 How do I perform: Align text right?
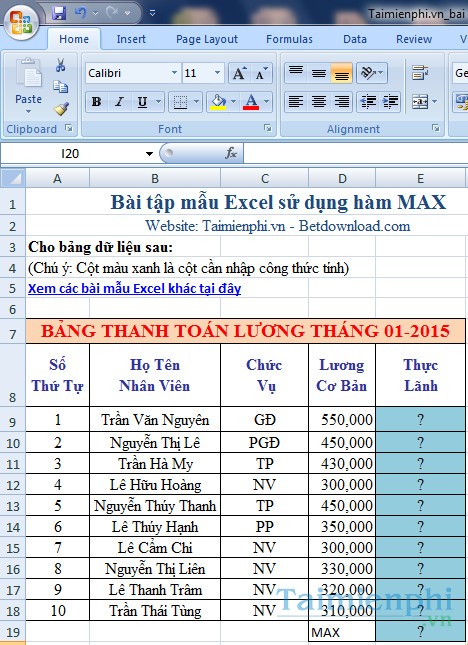[x=342, y=102]
